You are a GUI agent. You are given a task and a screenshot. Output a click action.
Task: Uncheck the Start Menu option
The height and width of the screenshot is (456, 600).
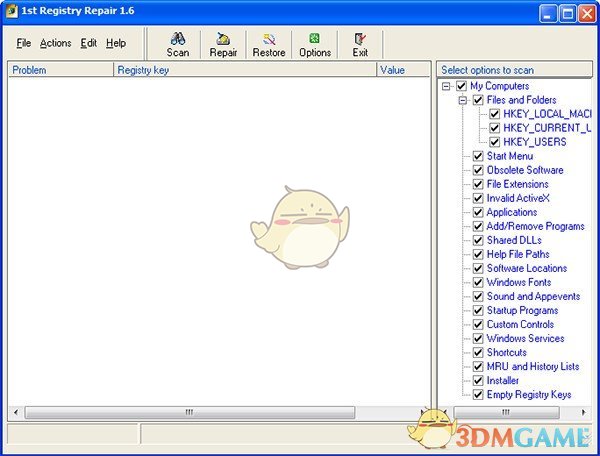pos(478,156)
